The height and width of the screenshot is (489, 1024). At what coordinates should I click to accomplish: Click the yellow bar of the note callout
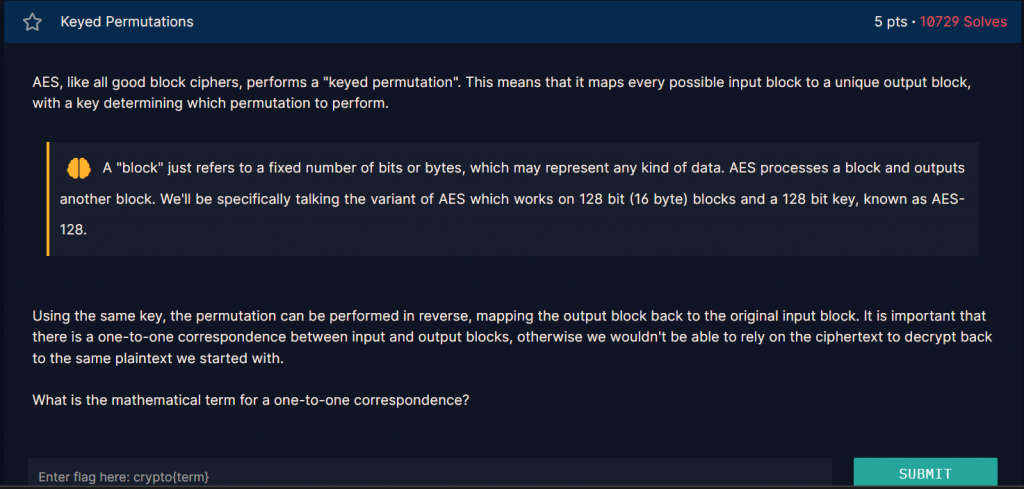pyautogui.click(x=48, y=198)
